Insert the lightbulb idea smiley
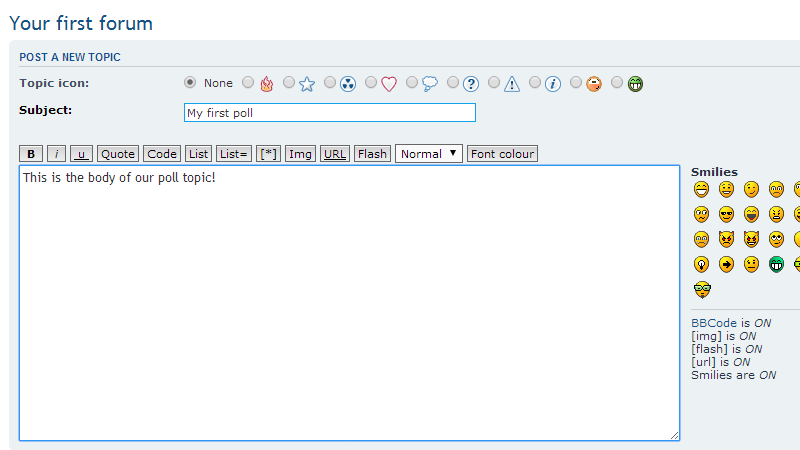Viewport: 800px width, 450px height. [x=700, y=264]
